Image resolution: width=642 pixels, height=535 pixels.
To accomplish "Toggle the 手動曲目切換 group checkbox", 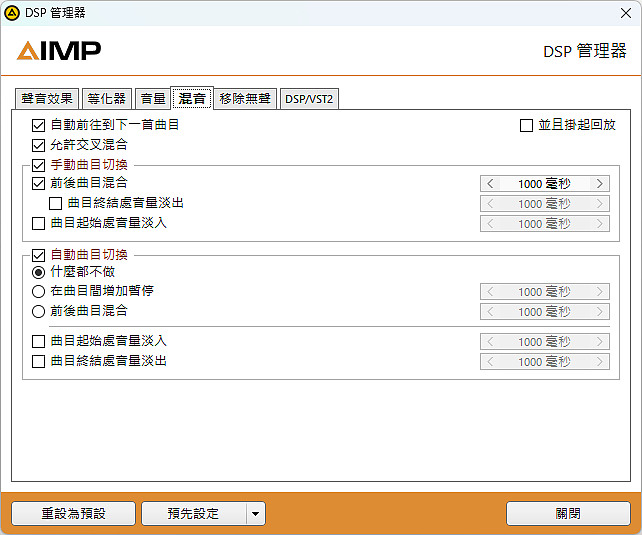I will pyautogui.click(x=38, y=165).
